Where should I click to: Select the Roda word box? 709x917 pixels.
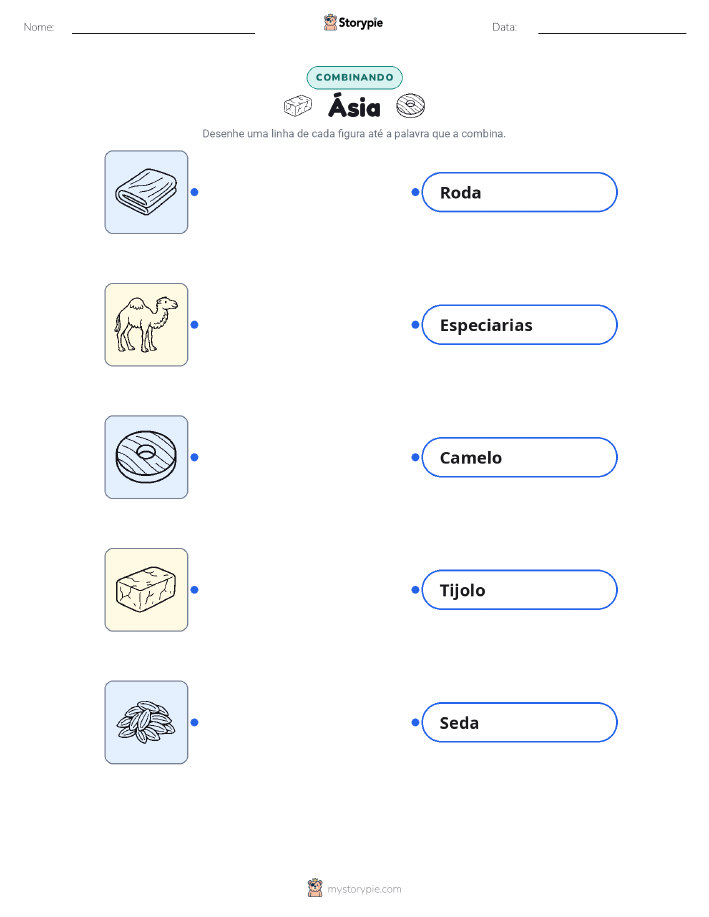tap(519, 192)
